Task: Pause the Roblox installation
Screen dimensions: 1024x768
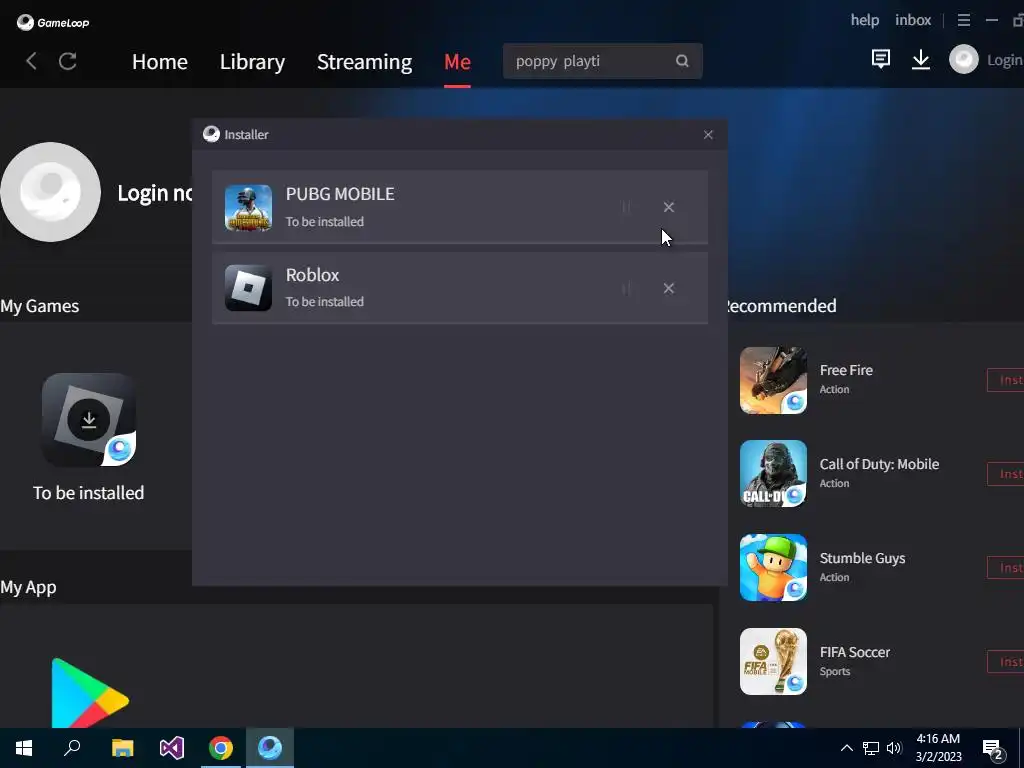Action: (x=626, y=288)
